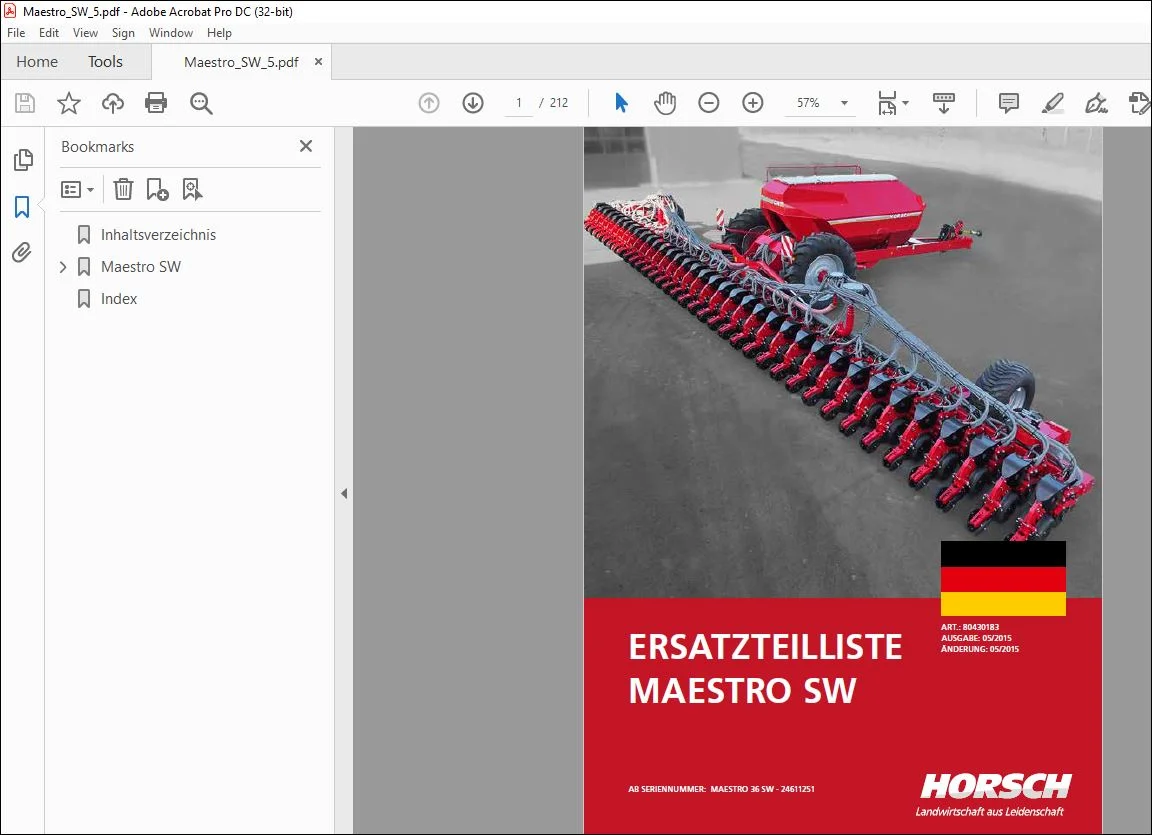Open the Window menu

[171, 33]
